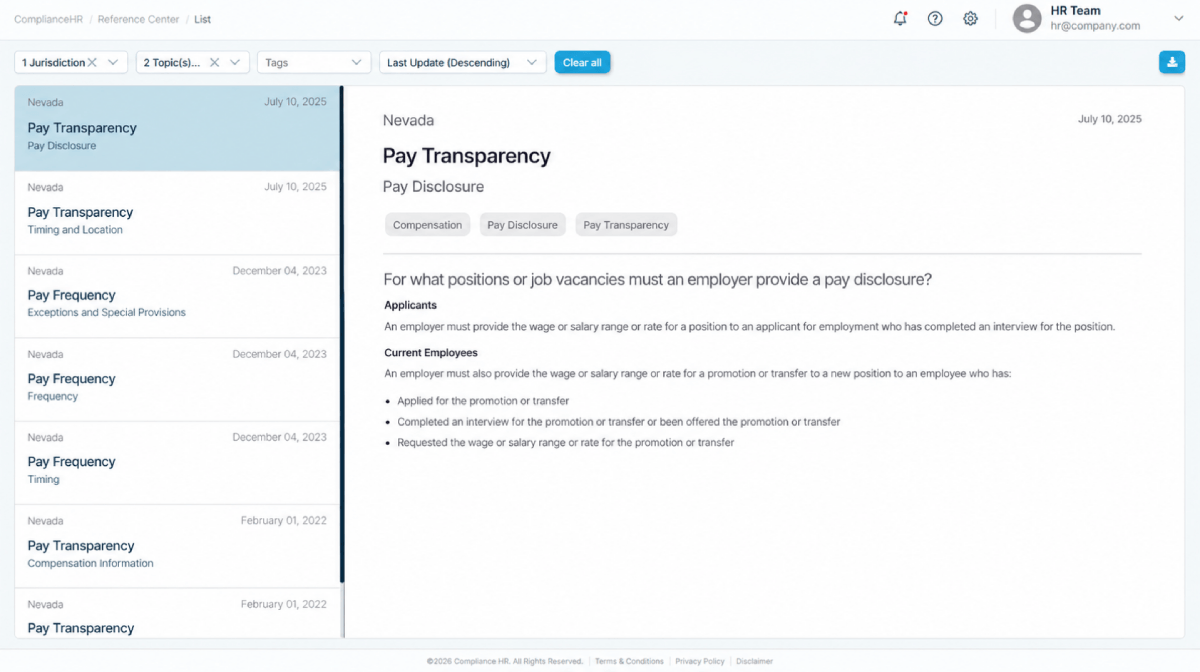Open the Last Update (Descending) sort dropdown
1200x672 pixels.
[463, 62]
